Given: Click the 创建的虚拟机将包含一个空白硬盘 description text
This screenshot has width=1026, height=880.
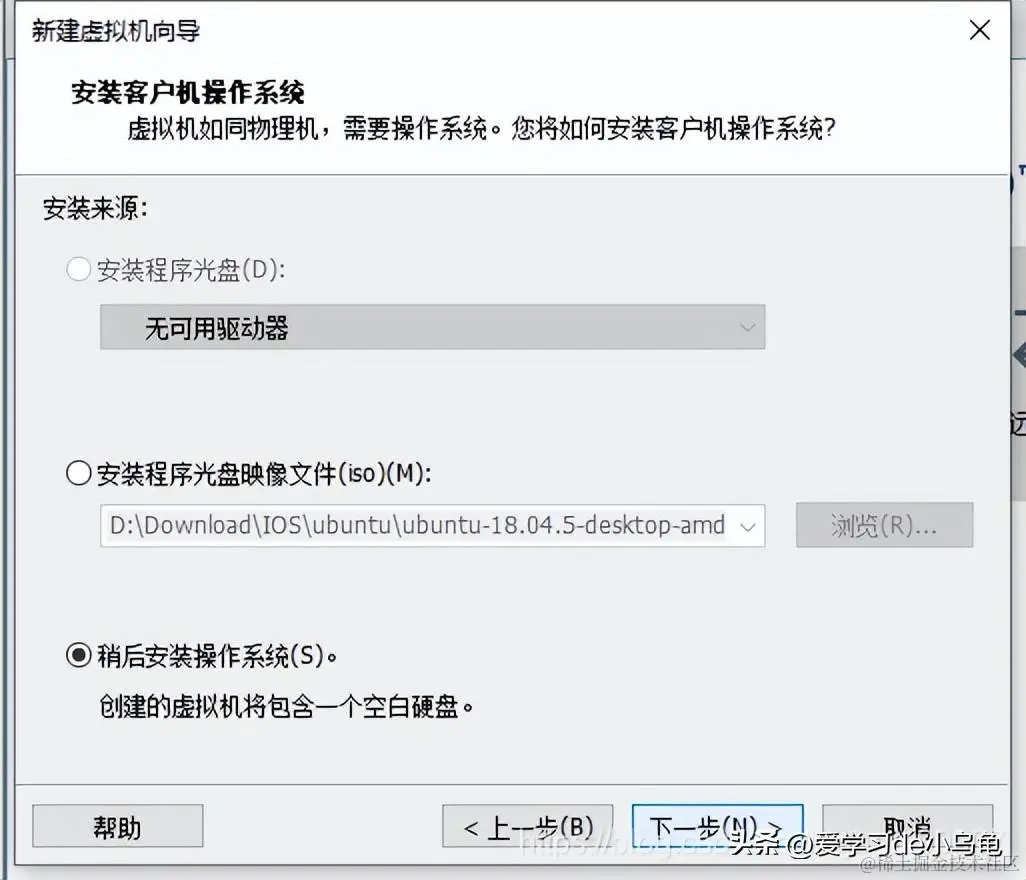Looking at the screenshot, I should pyautogui.click(x=287, y=707).
